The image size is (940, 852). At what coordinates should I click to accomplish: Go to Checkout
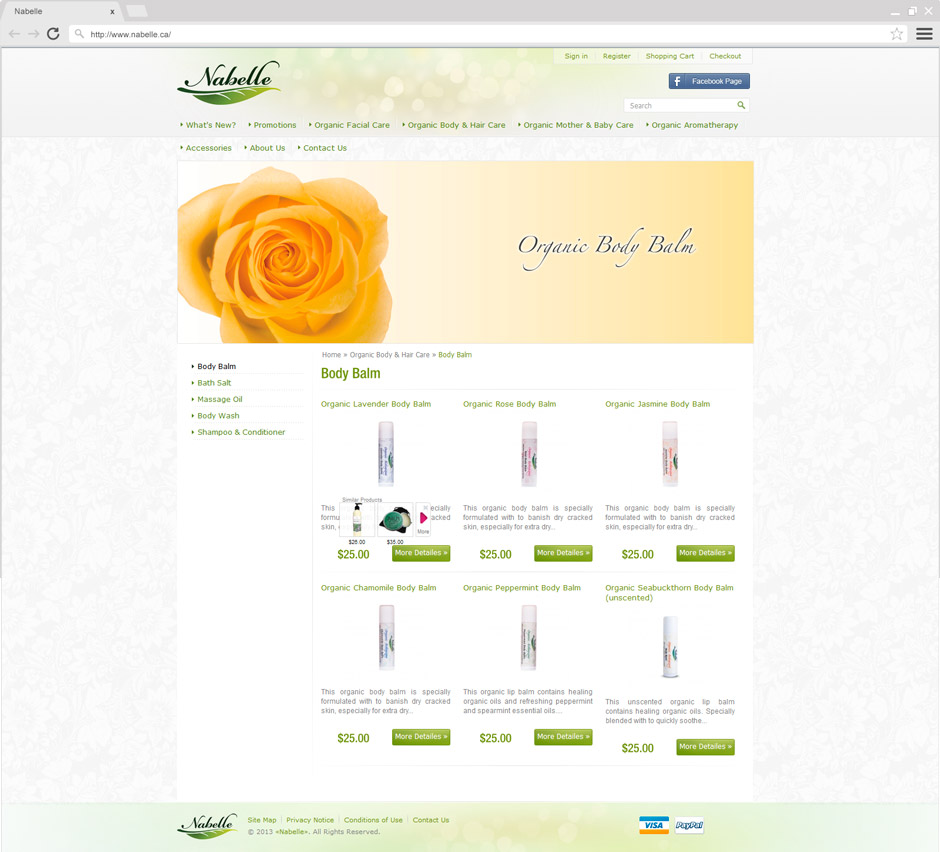click(x=725, y=56)
